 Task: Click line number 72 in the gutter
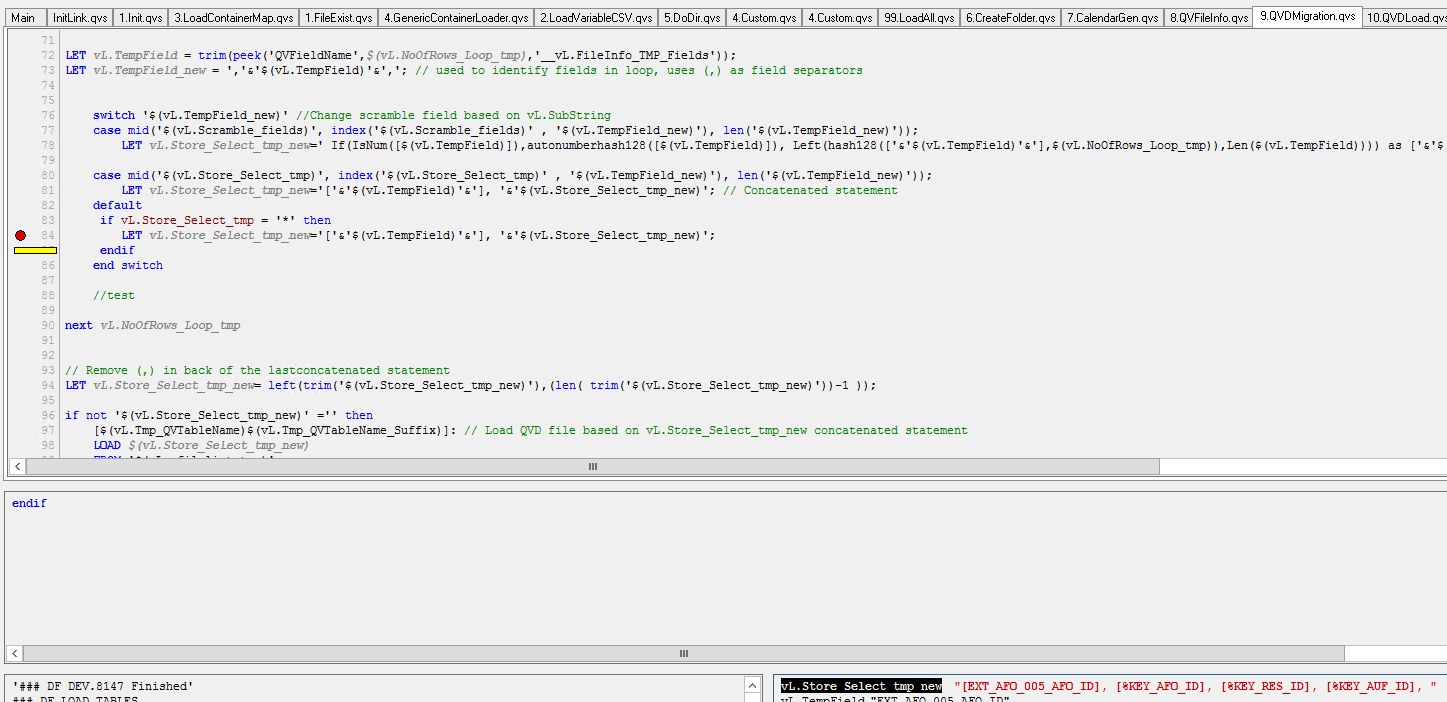click(x=49, y=55)
